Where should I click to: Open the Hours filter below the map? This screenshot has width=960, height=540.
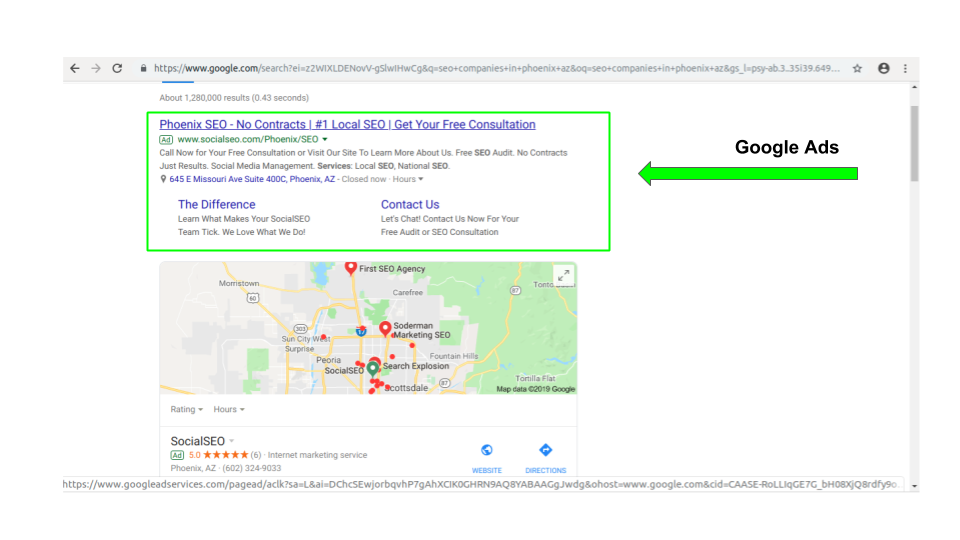click(229, 410)
